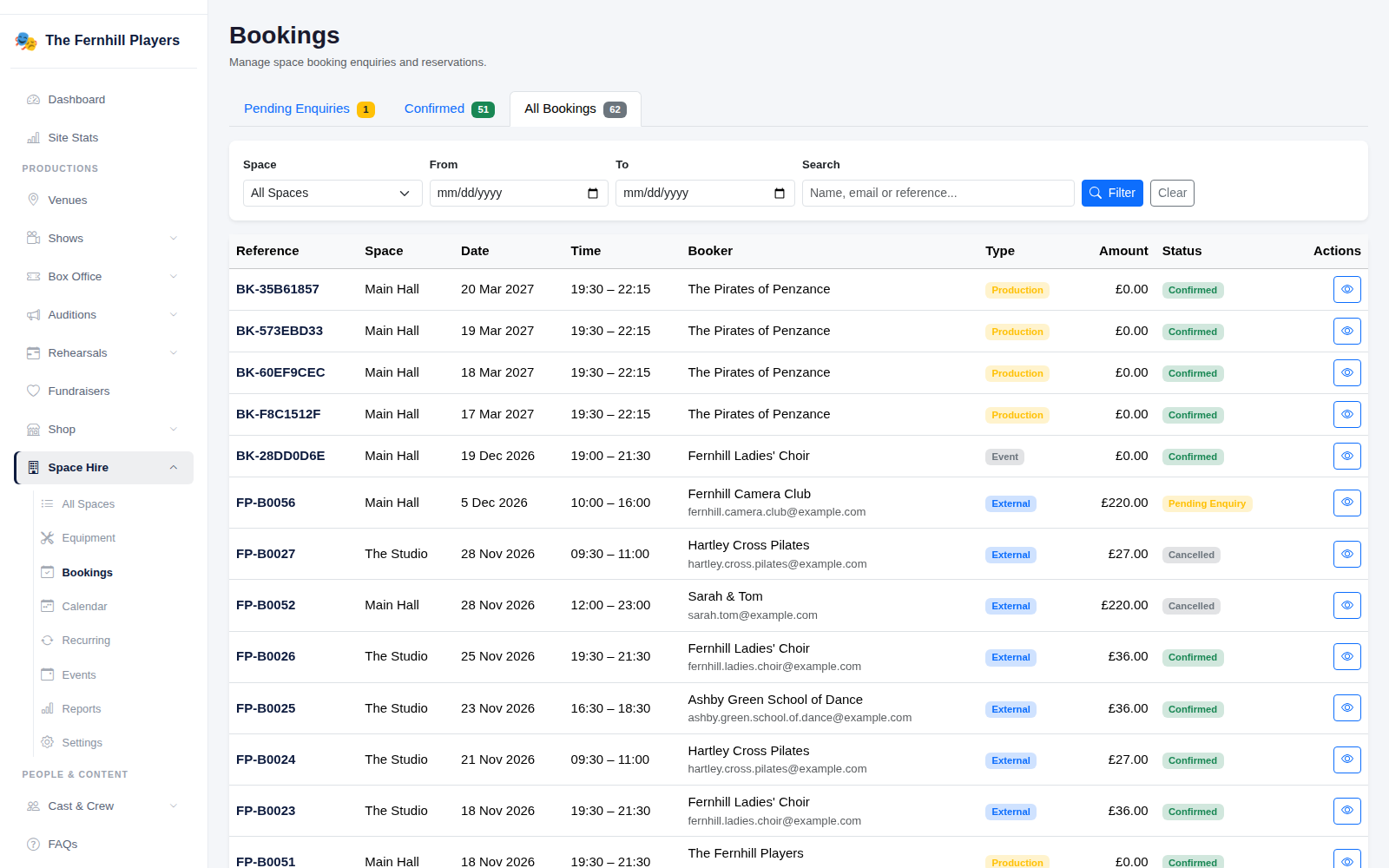Click Events in Space Hire submenu
The image size is (1389, 868).
tap(79, 675)
